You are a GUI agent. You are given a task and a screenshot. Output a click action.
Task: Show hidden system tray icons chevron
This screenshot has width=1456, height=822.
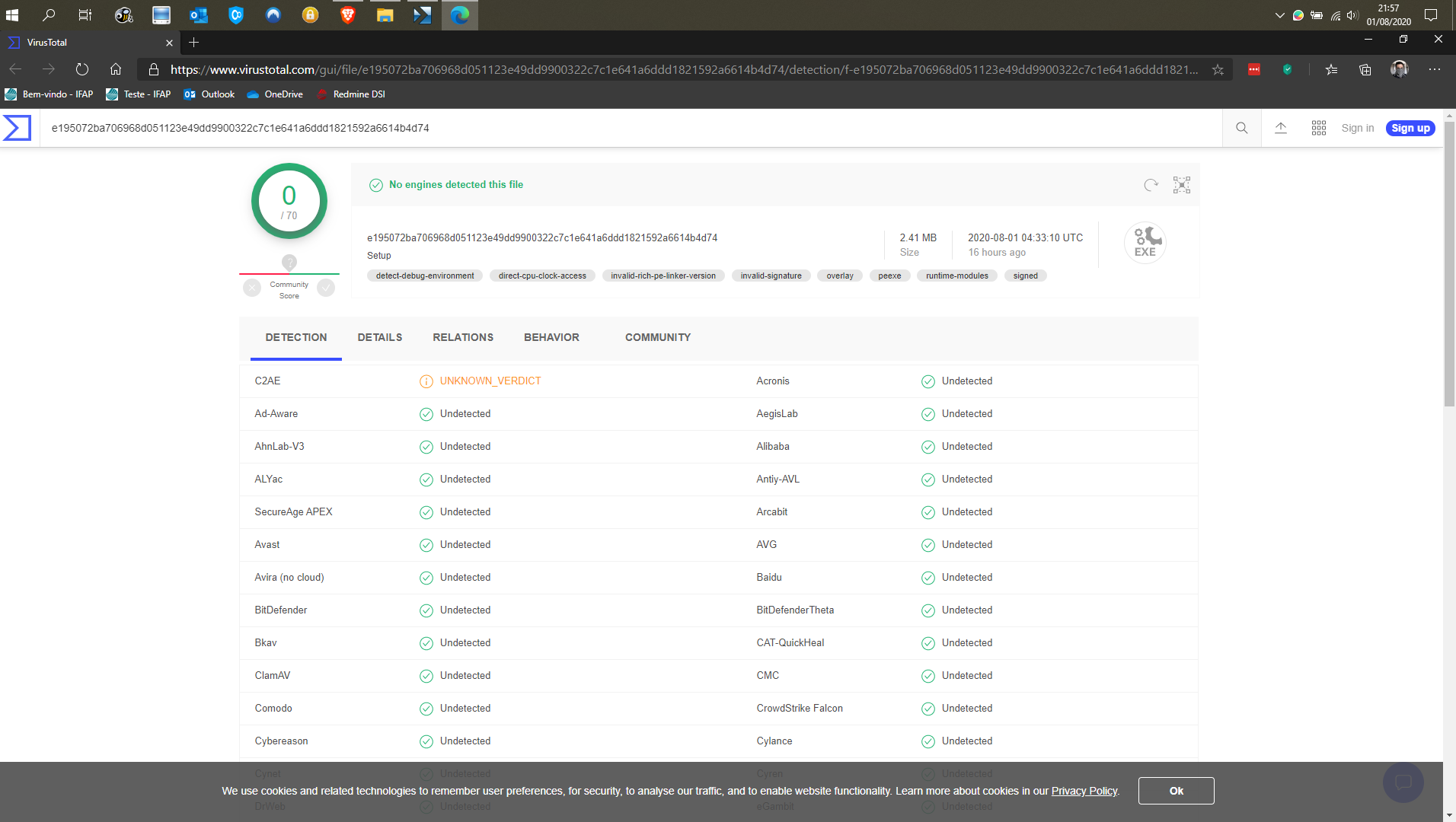tap(1279, 15)
